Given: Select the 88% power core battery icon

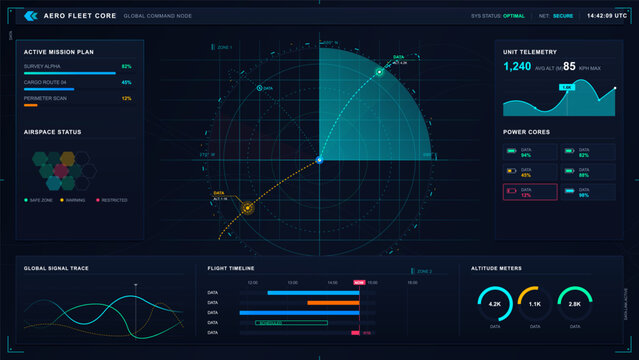Looking at the screenshot, I should [x=569, y=171].
